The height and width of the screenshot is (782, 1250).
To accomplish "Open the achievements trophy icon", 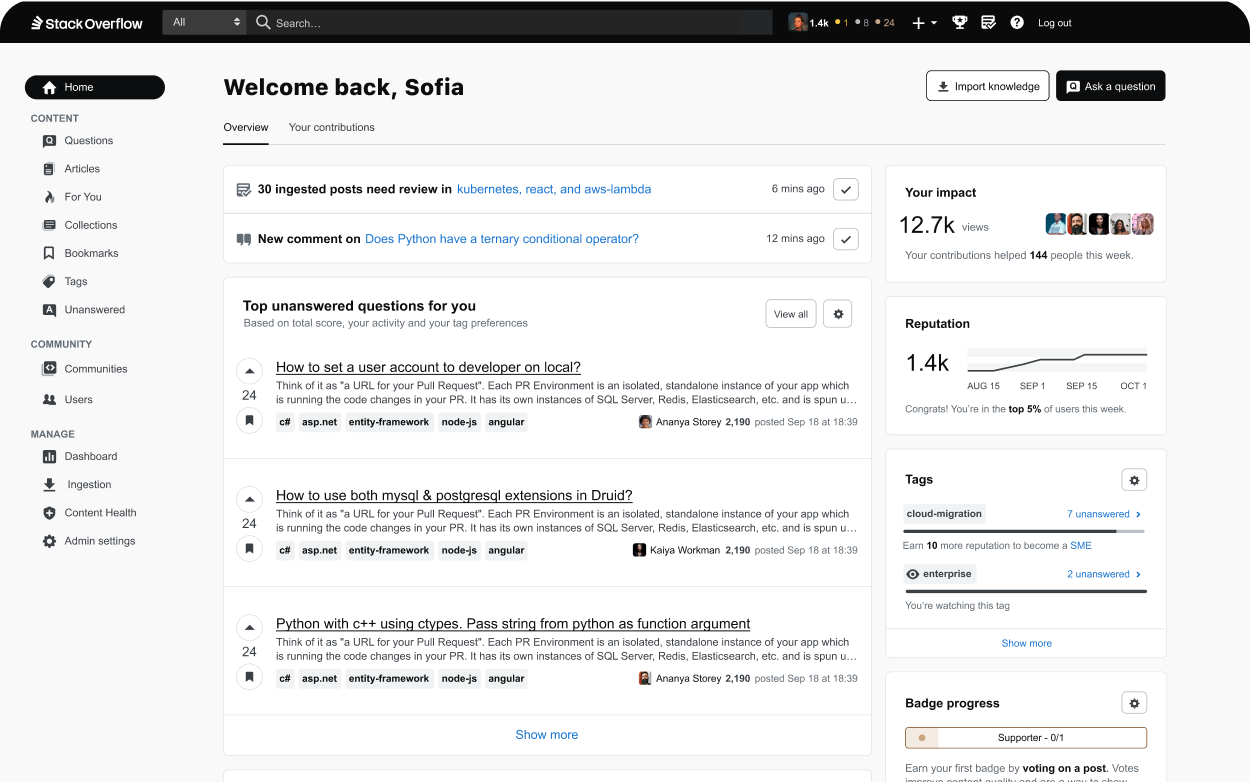I will coord(960,22).
